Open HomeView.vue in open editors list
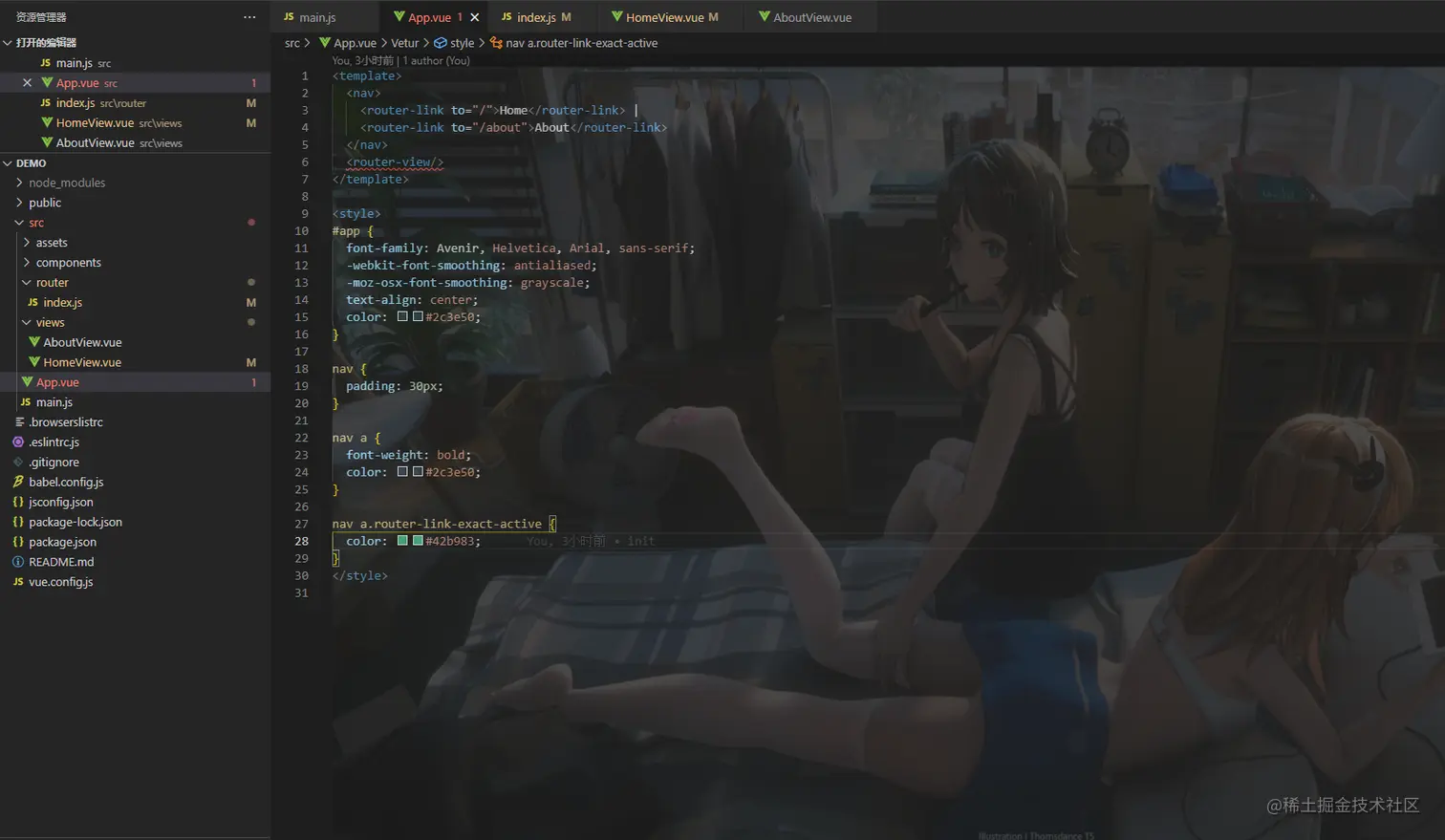The height and width of the screenshot is (840, 1445). point(135,123)
